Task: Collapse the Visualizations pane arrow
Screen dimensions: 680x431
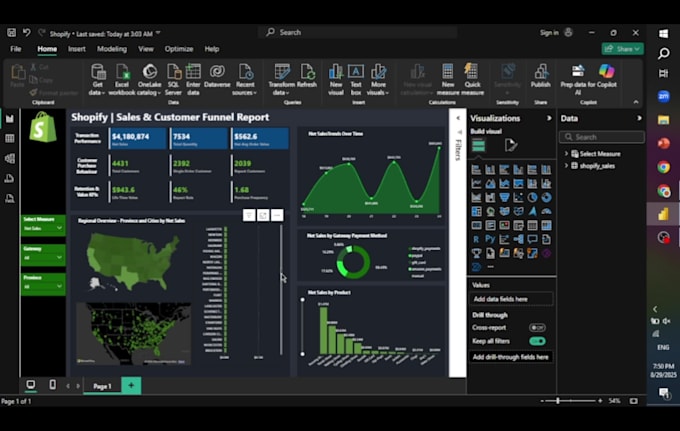Action: [x=549, y=118]
